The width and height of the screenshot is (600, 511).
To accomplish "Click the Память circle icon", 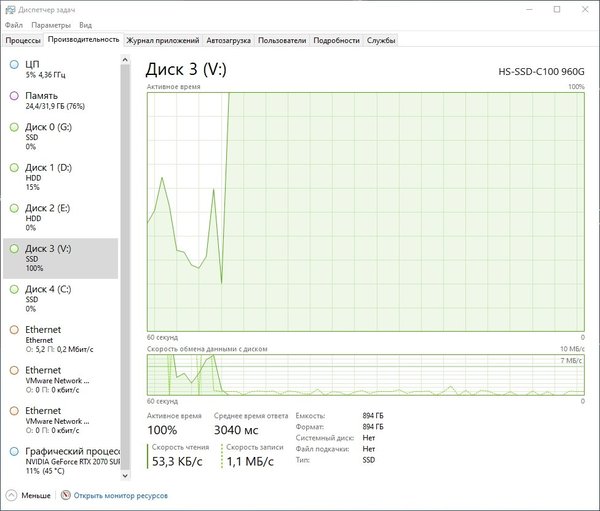I will (x=14, y=96).
